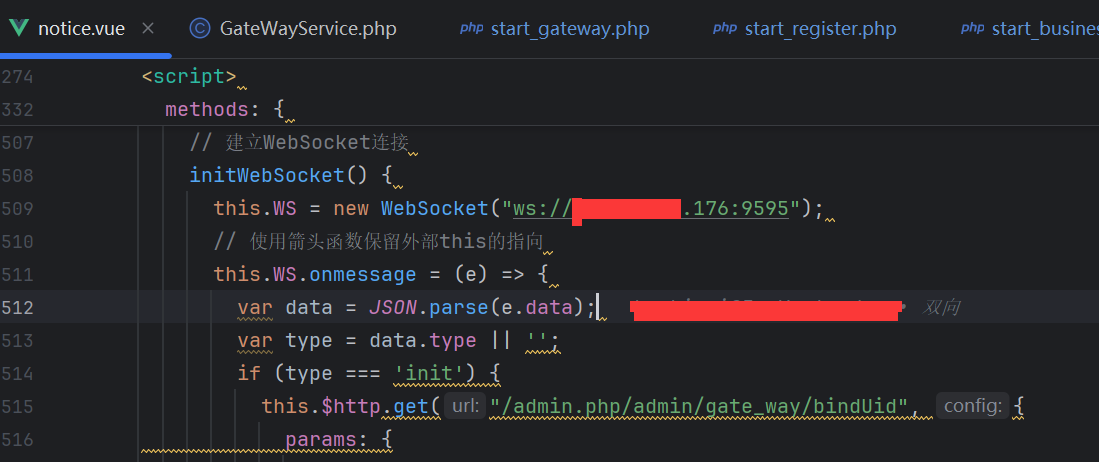Click the php icon of start_register.php tab
Viewport: 1099px width, 462px height.
coord(725,28)
